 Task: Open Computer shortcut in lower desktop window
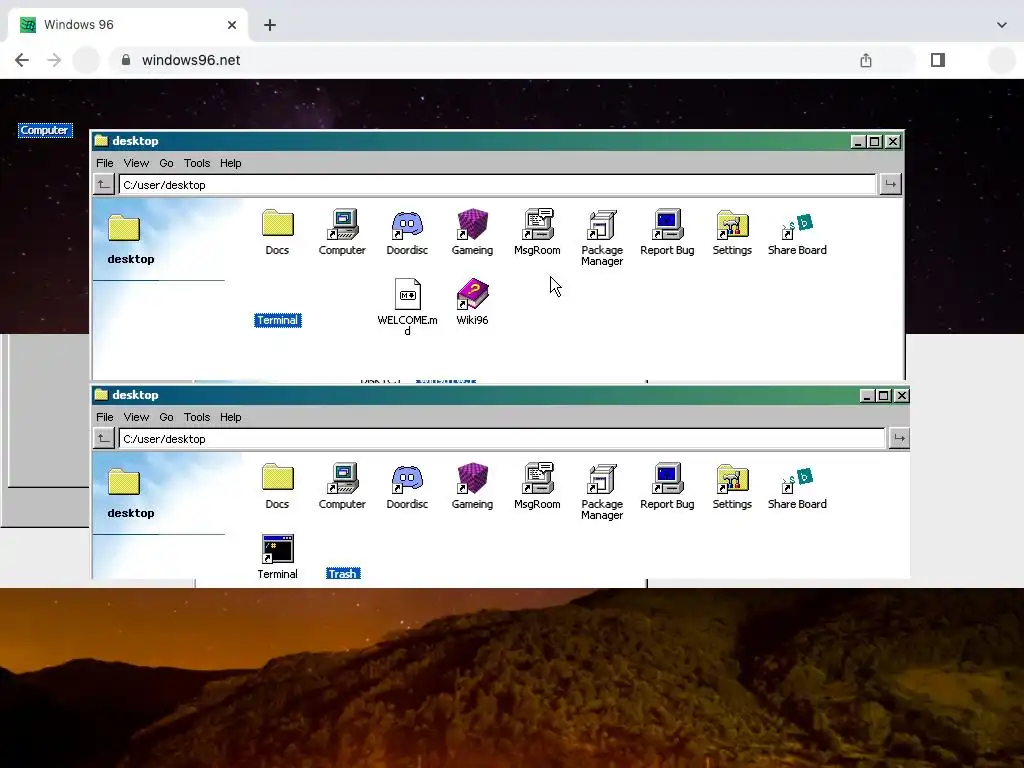coord(342,486)
